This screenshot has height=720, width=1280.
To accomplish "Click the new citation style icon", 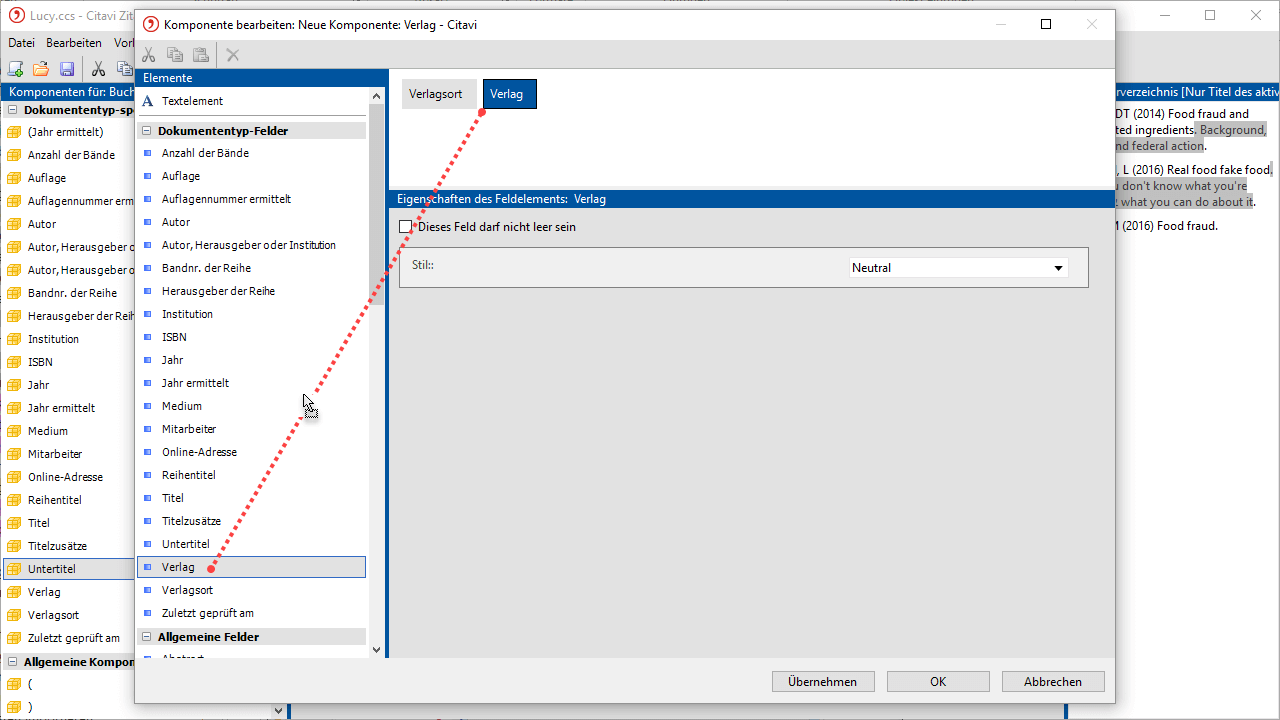I will (16, 69).
